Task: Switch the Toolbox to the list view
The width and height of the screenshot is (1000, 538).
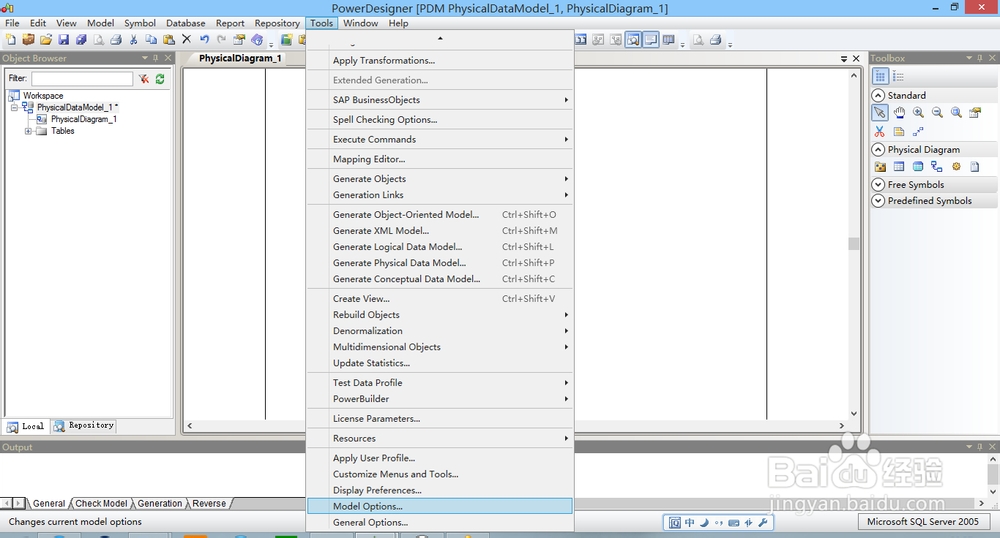Action: [898, 76]
